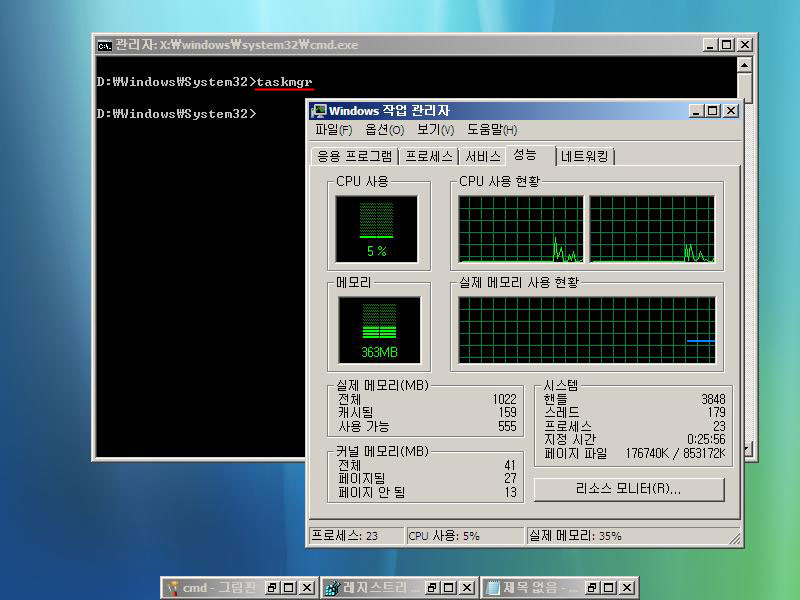Switch to the 서비스 tab
The width and height of the screenshot is (800, 600).
[483, 156]
